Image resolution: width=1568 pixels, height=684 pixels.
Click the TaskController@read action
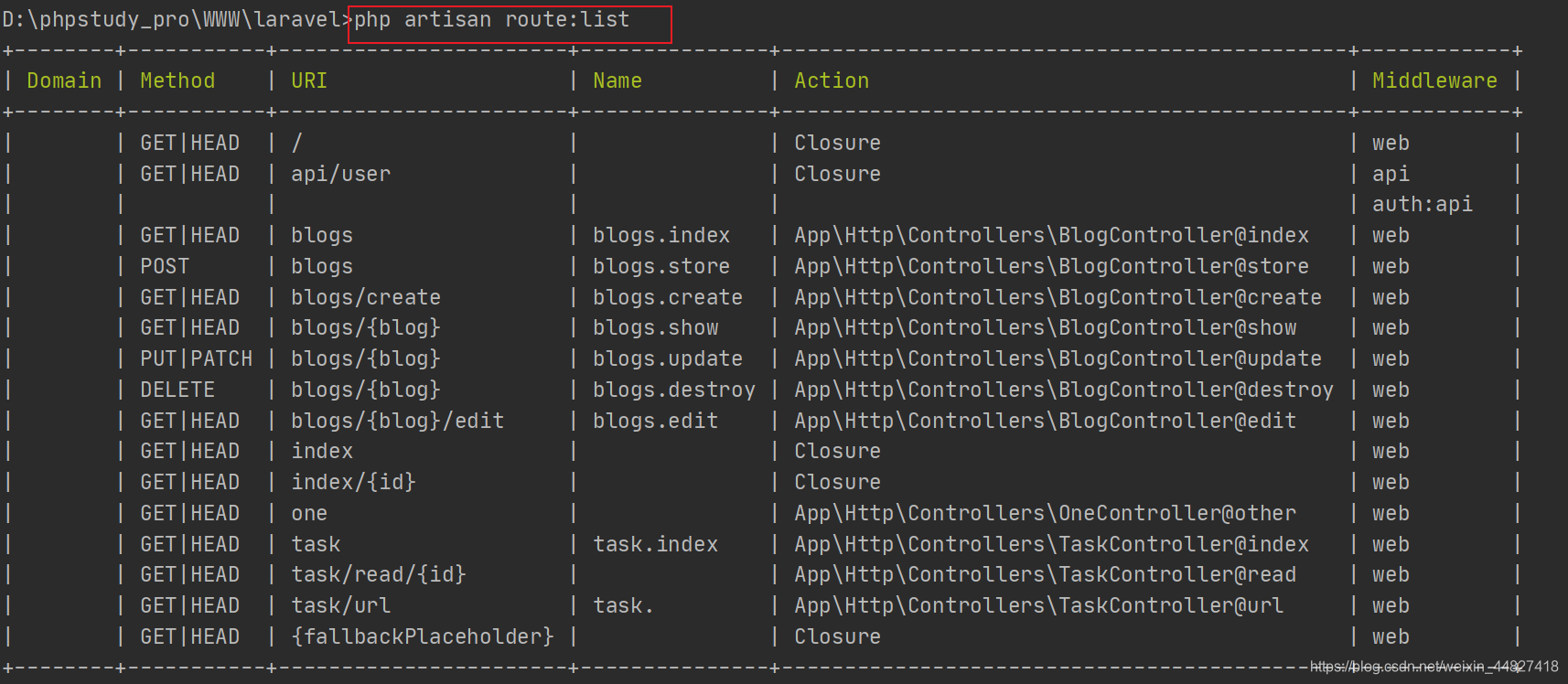1045,574
